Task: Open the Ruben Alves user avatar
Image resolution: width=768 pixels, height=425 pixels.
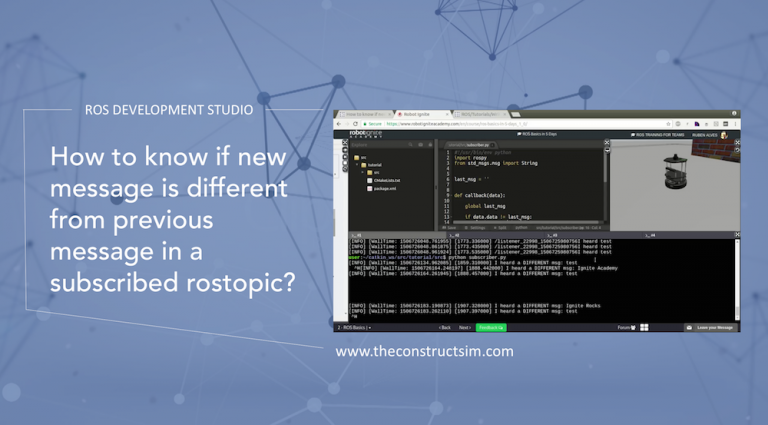Action: click(x=724, y=135)
